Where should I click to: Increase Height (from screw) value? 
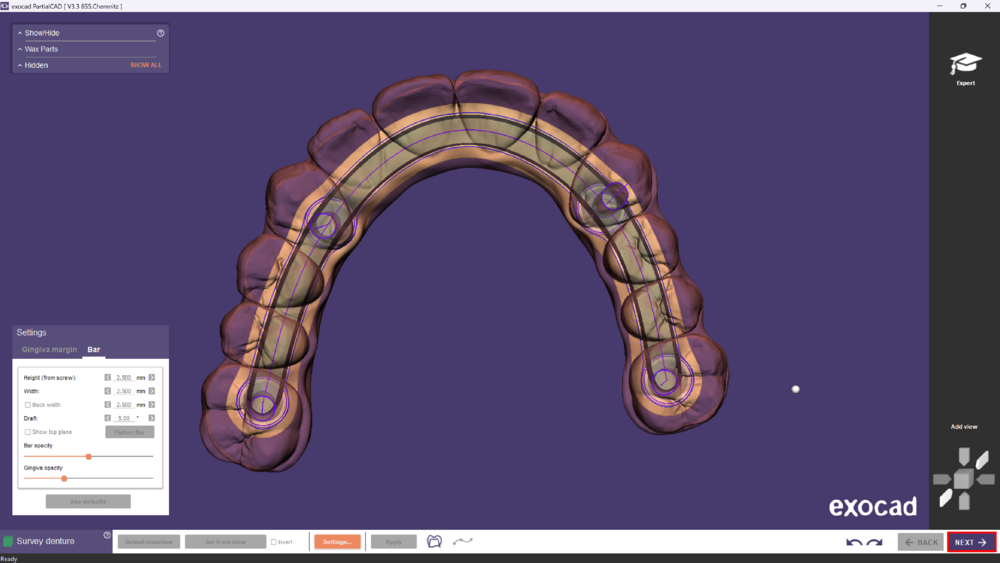pos(152,377)
